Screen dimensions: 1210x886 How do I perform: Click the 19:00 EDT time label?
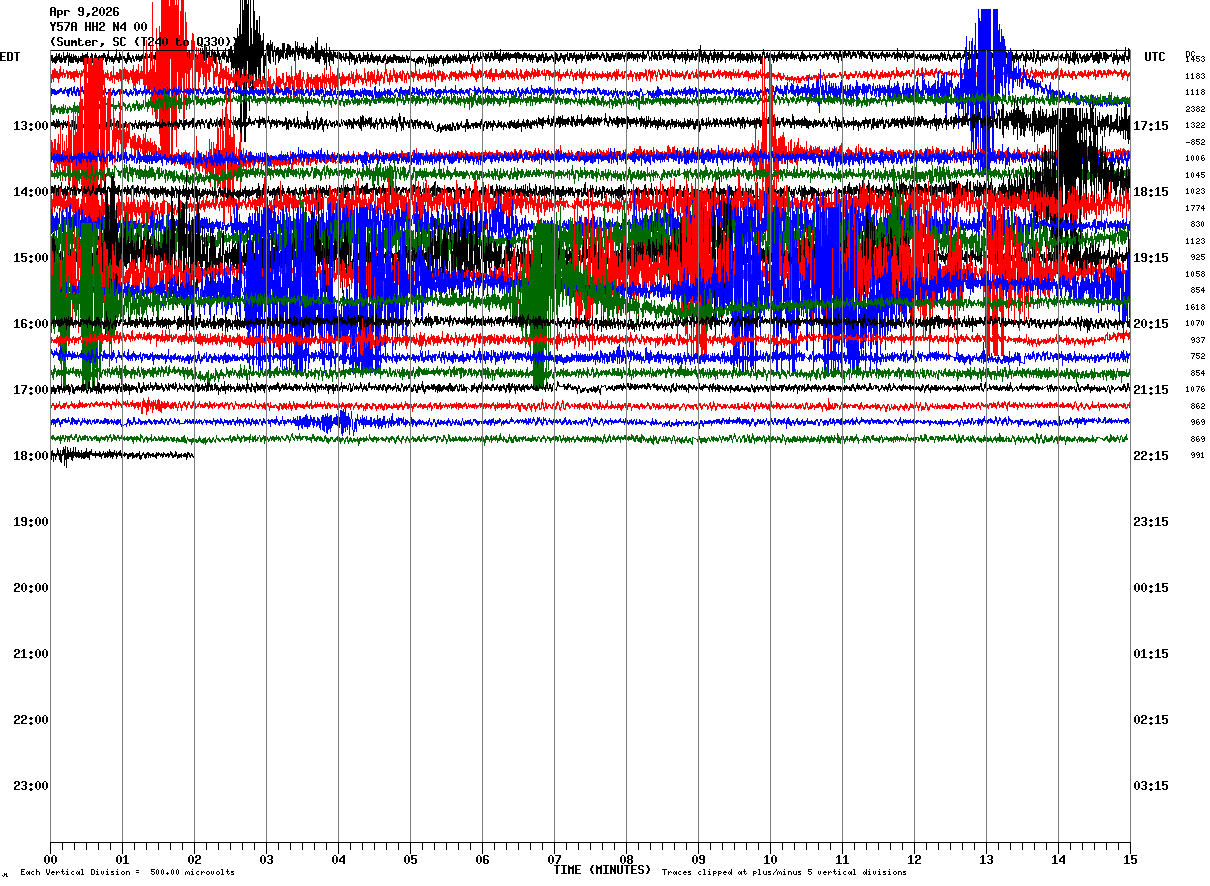point(30,522)
